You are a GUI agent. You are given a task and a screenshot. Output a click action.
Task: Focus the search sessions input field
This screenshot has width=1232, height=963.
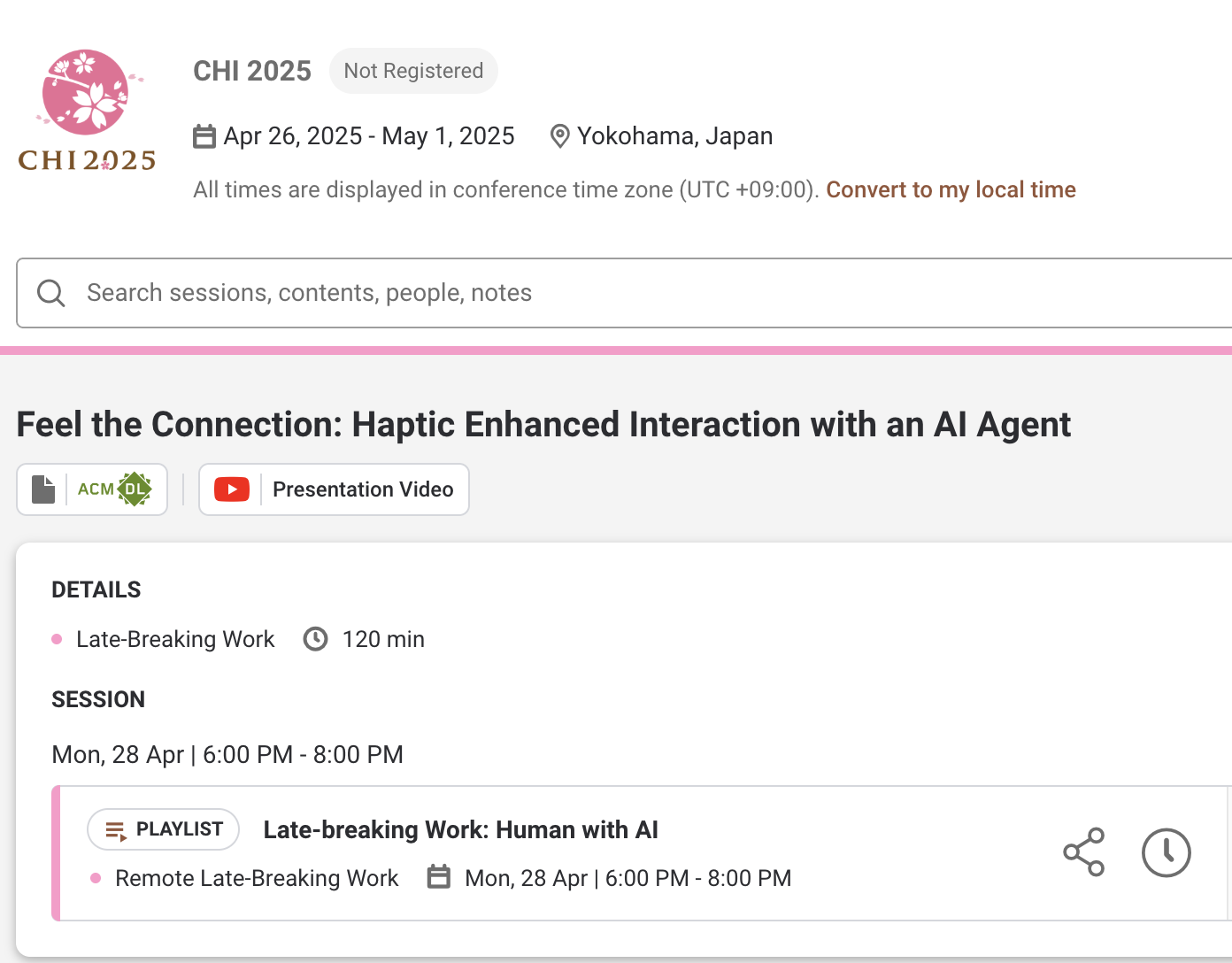pos(625,293)
